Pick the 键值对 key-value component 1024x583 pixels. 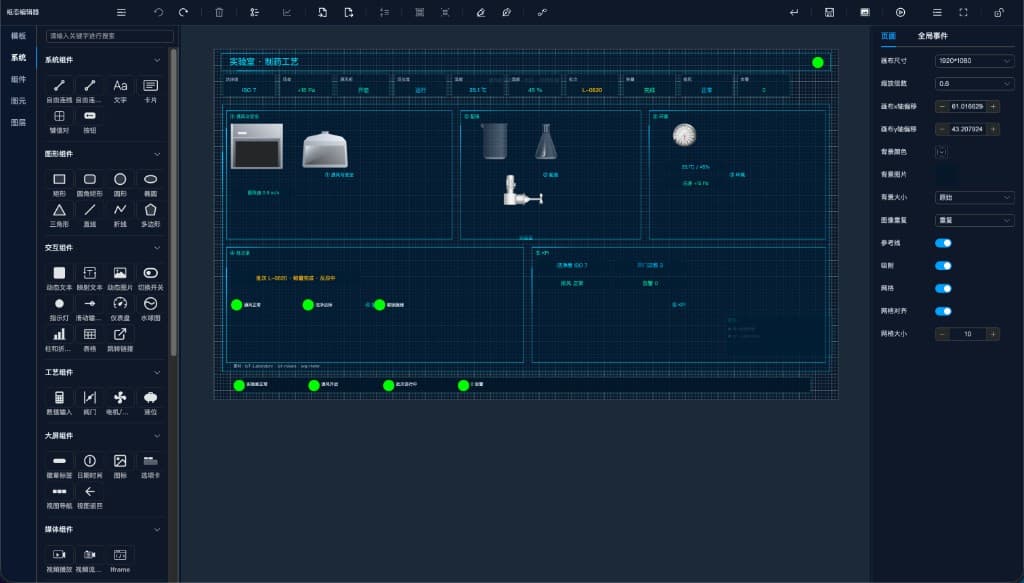click(59, 121)
